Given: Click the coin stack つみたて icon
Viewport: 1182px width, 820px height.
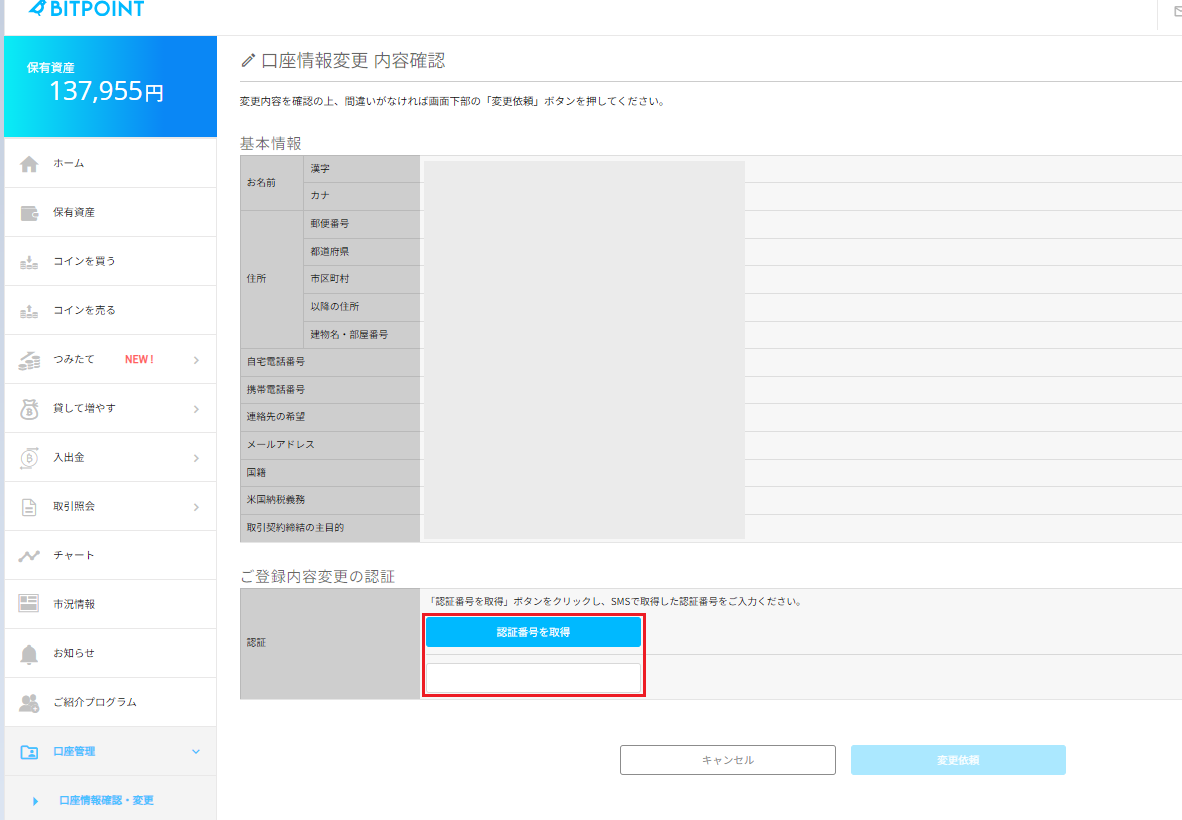Looking at the screenshot, I should (x=29, y=360).
